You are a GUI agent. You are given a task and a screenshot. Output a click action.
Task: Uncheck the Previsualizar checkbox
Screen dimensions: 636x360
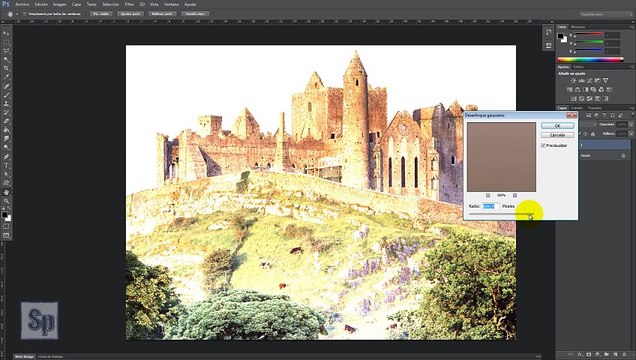click(543, 145)
